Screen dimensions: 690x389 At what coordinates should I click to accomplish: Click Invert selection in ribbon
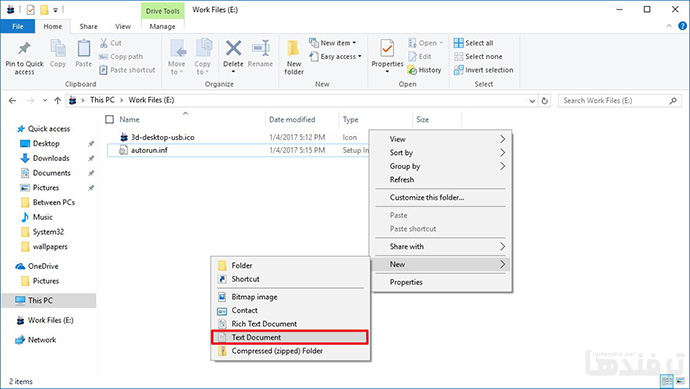484,70
